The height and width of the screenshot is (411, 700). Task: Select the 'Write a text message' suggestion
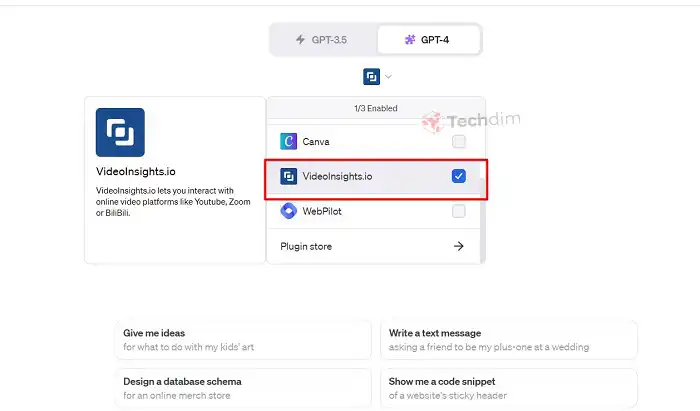[508, 340]
